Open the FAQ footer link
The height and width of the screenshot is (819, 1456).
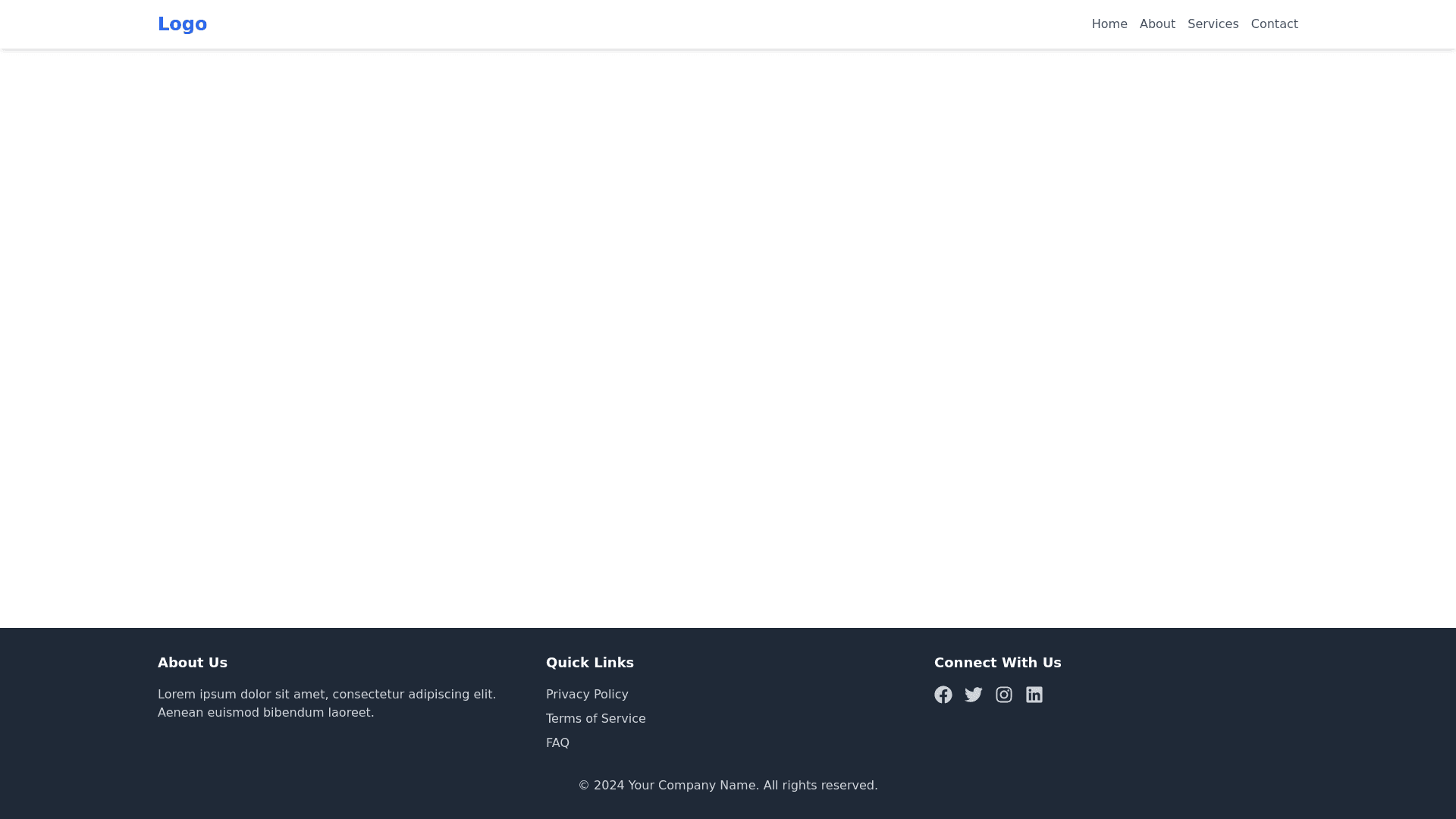click(557, 743)
